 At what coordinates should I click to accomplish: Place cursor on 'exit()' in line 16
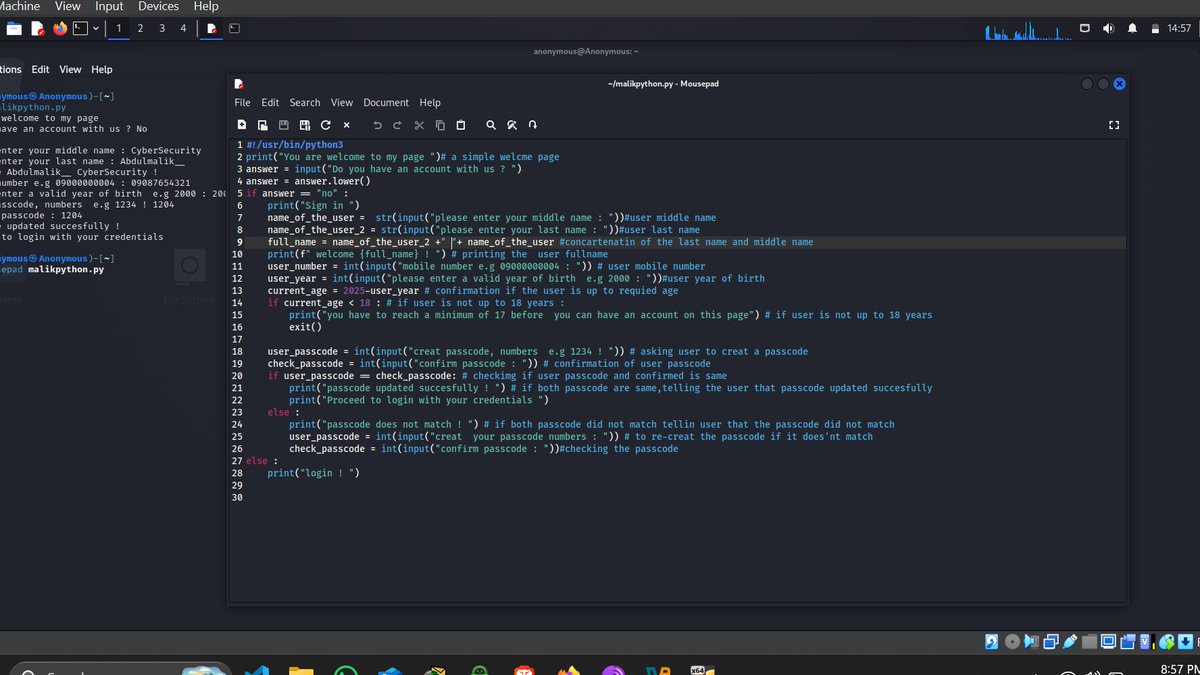tap(305, 327)
